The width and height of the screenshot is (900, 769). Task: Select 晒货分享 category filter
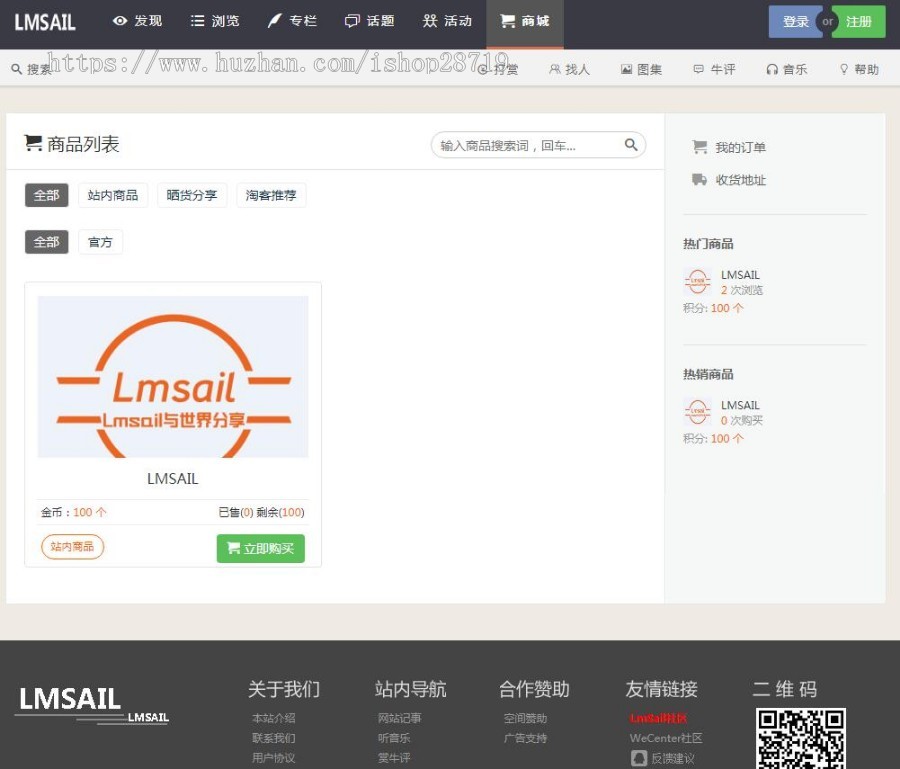[192, 195]
